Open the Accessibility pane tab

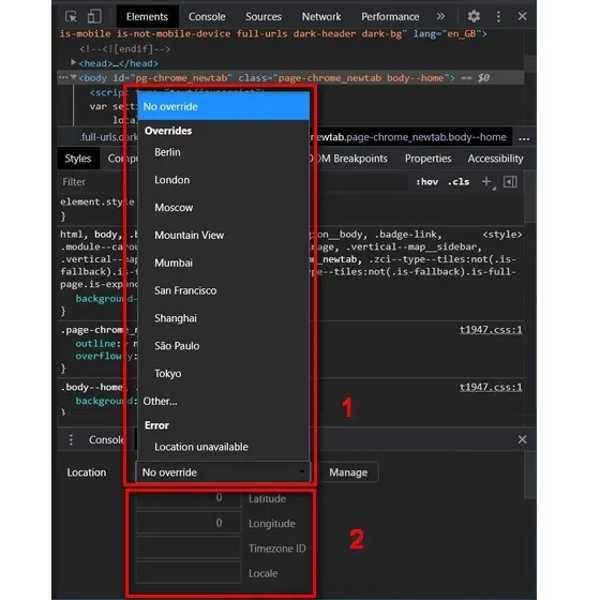coord(495,158)
